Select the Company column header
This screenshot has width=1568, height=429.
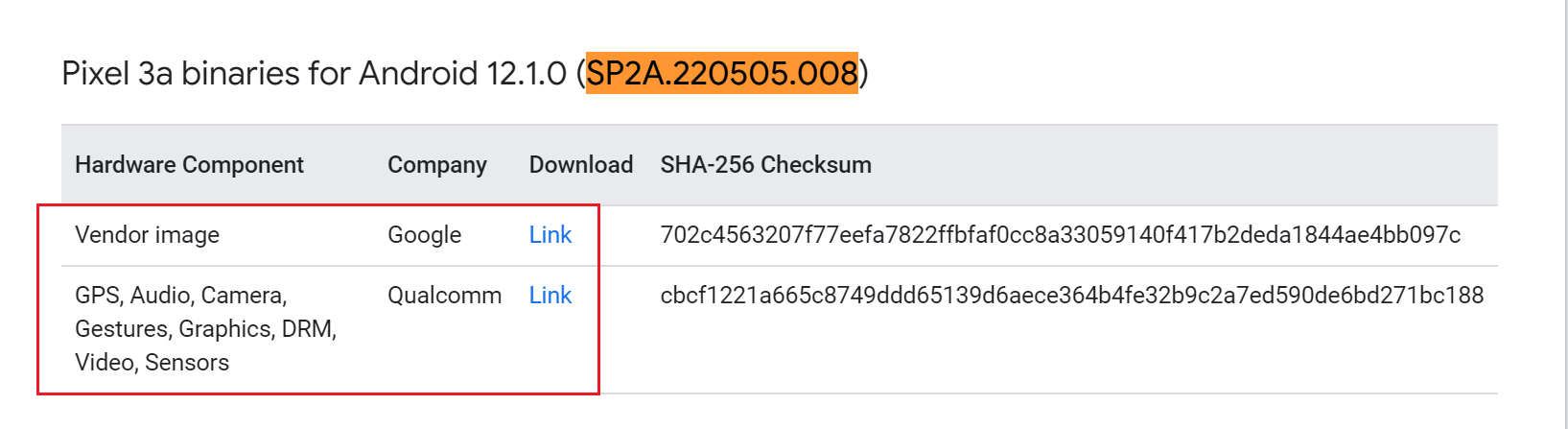pyautogui.click(x=436, y=165)
